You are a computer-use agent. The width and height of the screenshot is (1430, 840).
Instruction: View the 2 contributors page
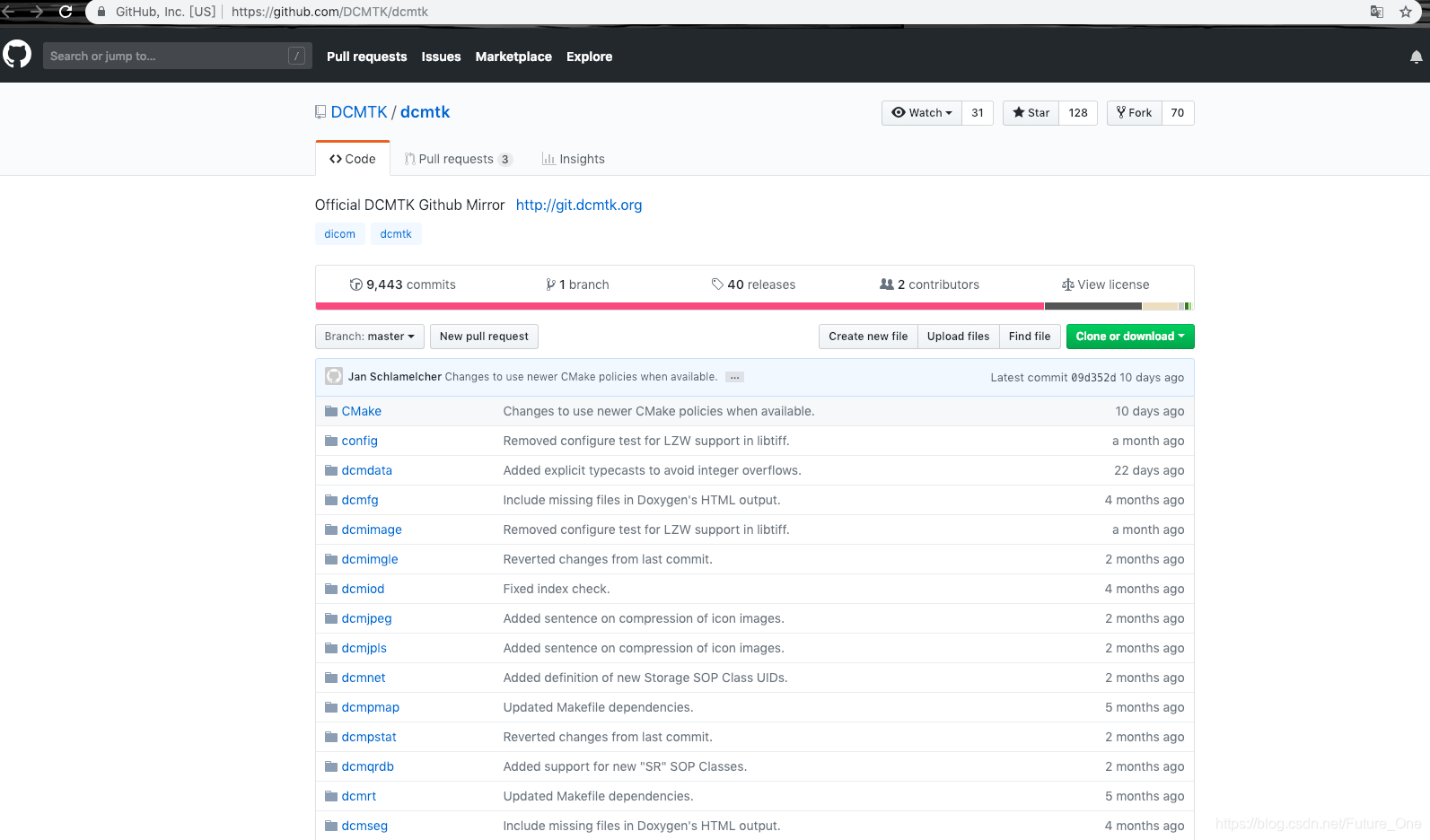929,284
